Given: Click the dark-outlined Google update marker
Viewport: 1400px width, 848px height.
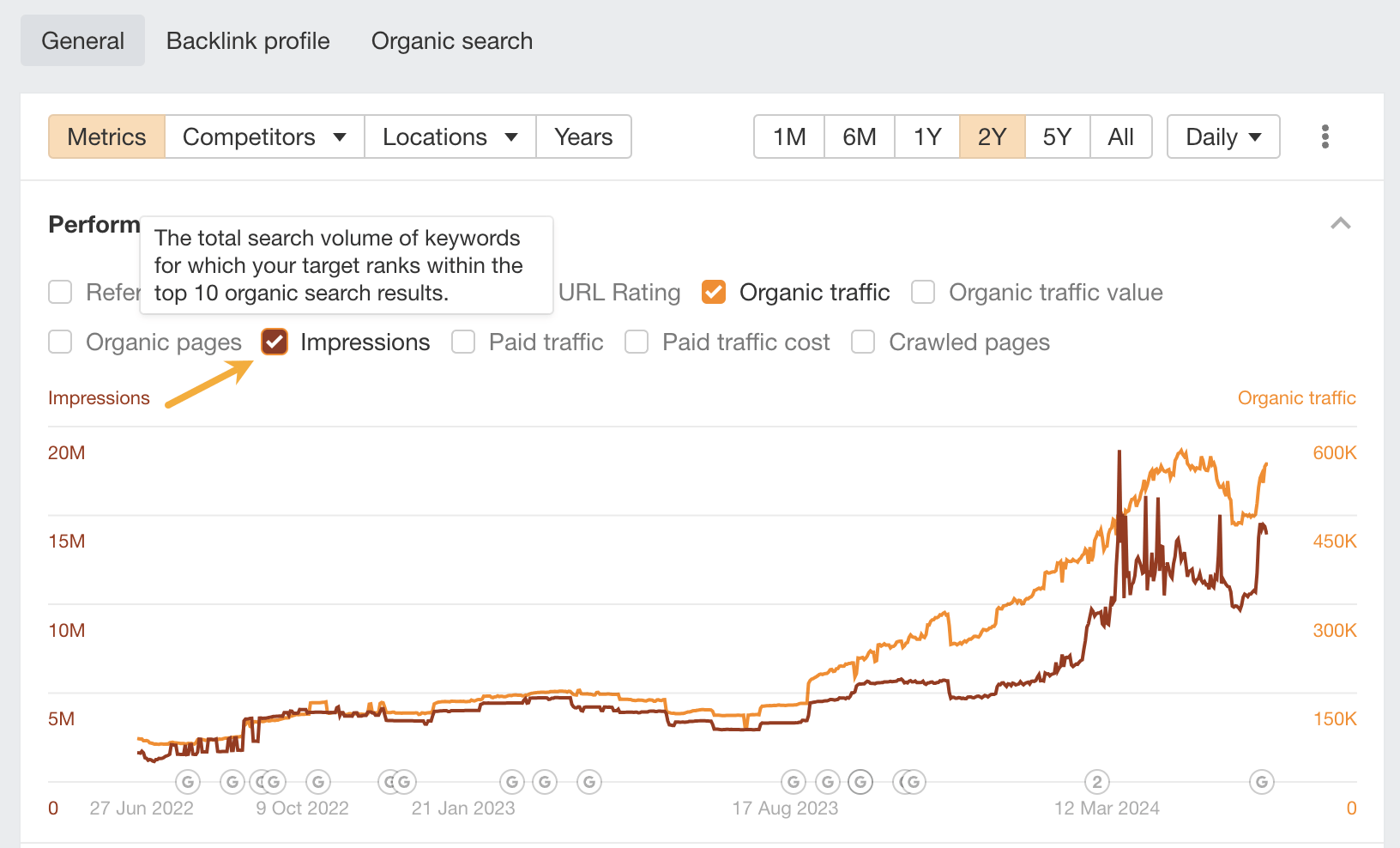Looking at the screenshot, I should [860, 782].
